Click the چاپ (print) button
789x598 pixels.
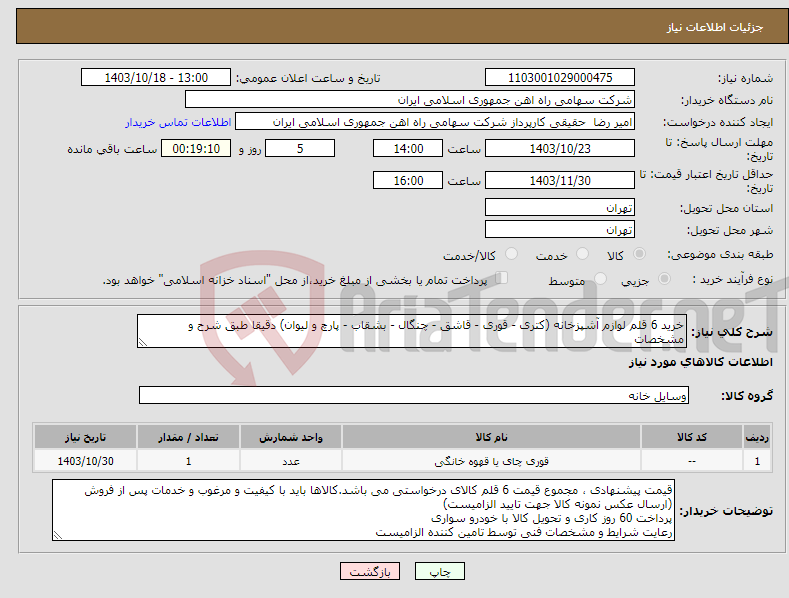click(439, 571)
